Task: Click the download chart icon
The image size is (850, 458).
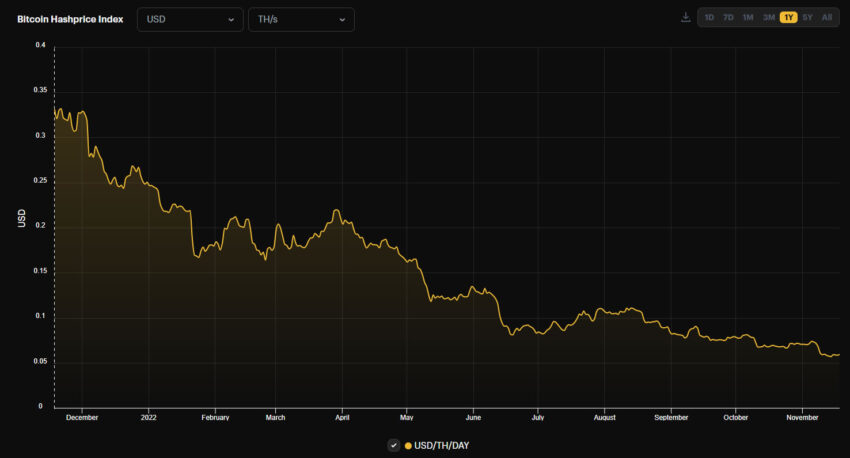Action: coord(685,17)
